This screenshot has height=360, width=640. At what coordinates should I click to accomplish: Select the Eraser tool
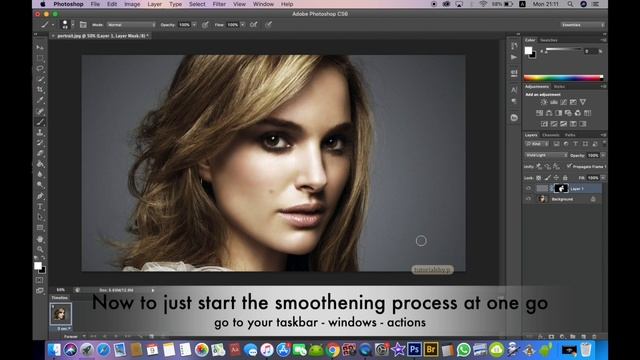click(x=40, y=153)
